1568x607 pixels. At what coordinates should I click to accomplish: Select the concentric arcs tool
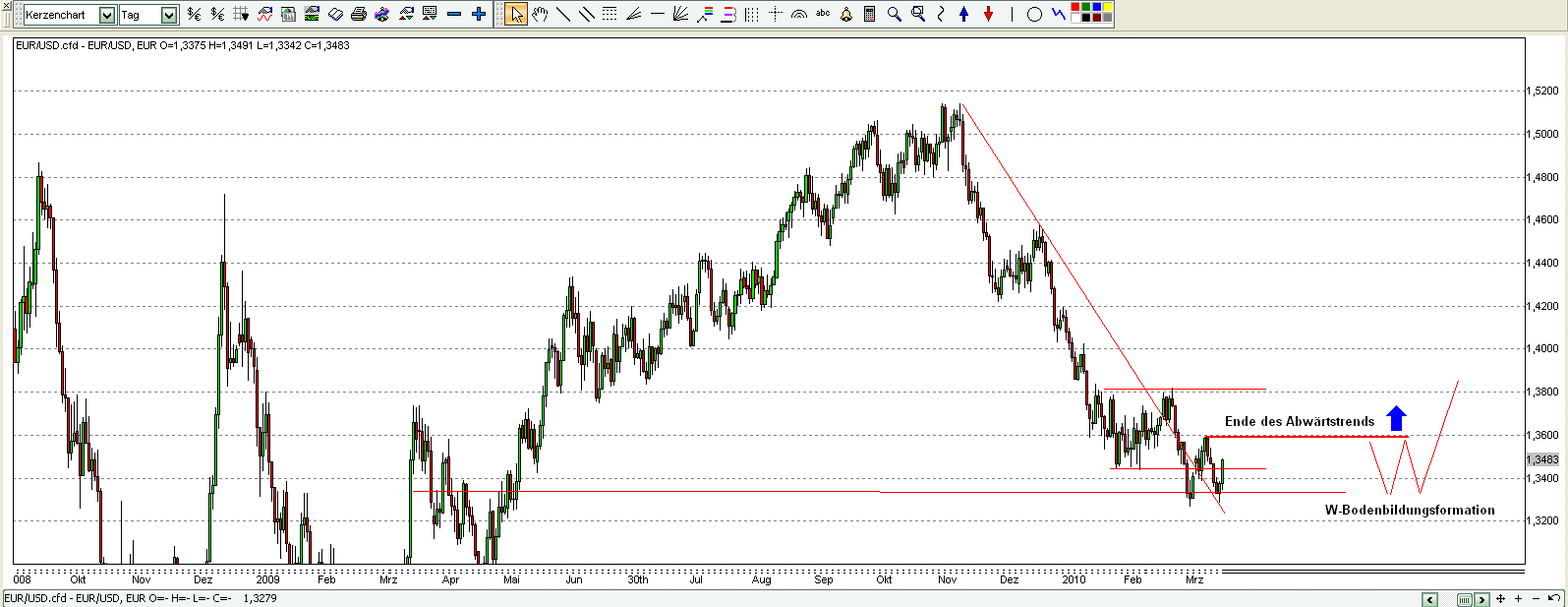[x=799, y=14]
